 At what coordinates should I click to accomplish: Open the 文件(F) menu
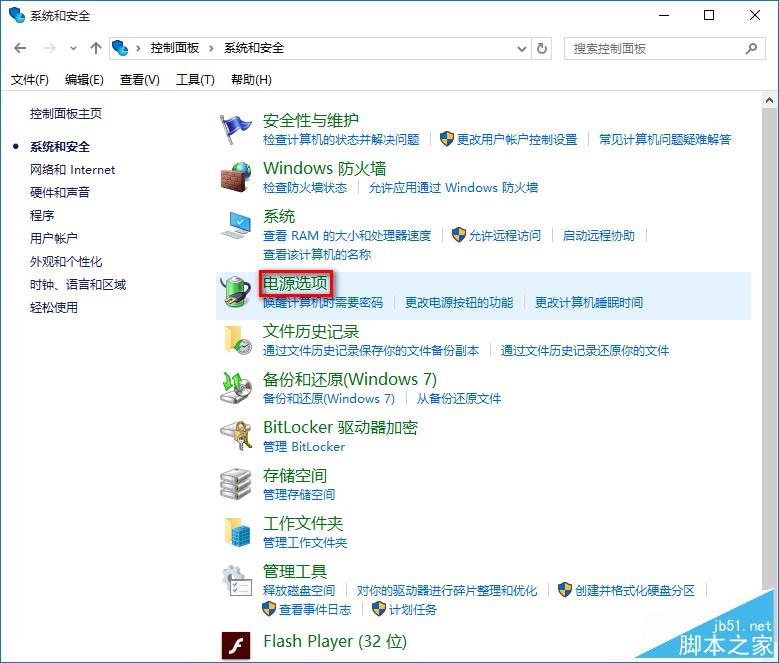pyautogui.click(x=29, y=80)
